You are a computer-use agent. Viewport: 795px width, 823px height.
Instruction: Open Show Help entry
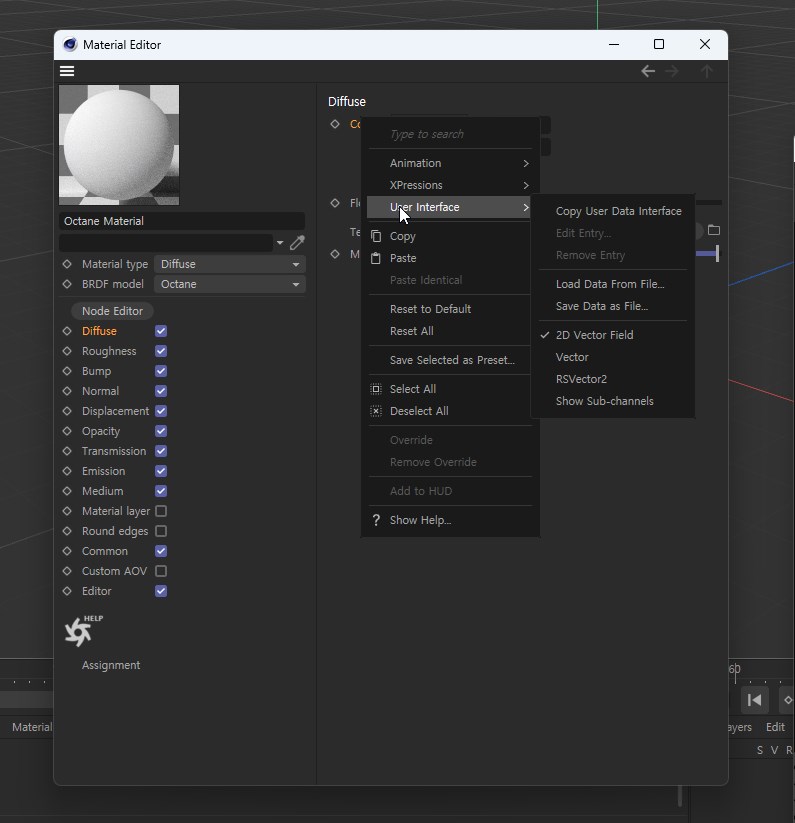(x=450, y=520)
